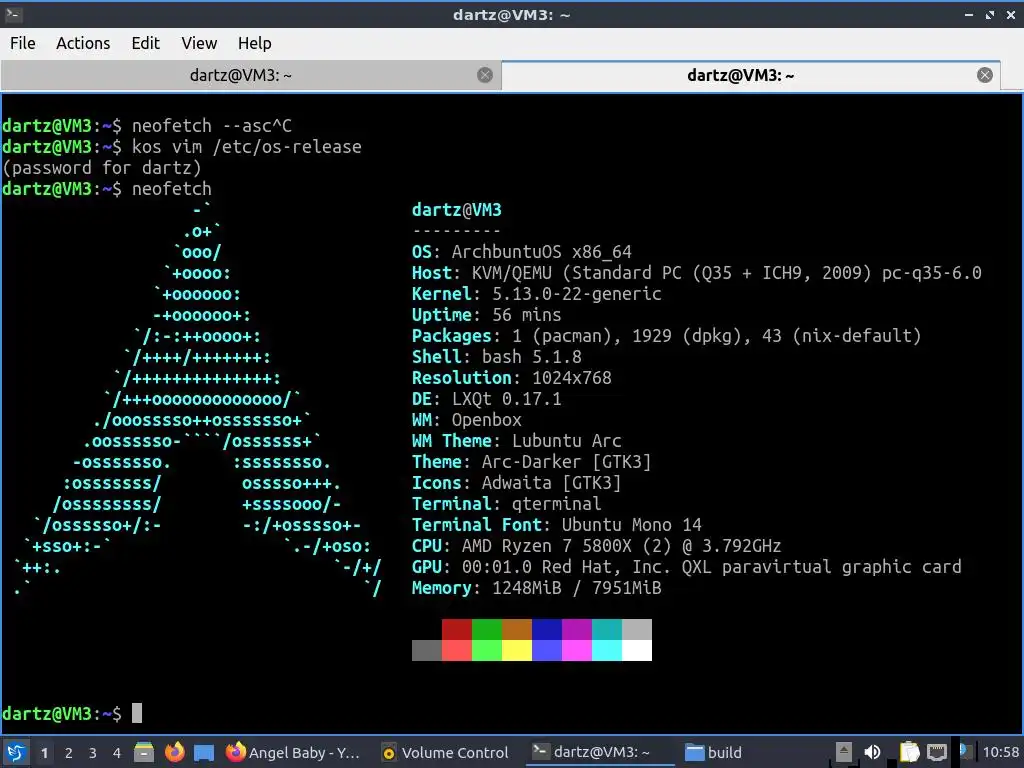Switch to virtual desktop 2
Screen dimensions: 1024x768
click(69, 753)
